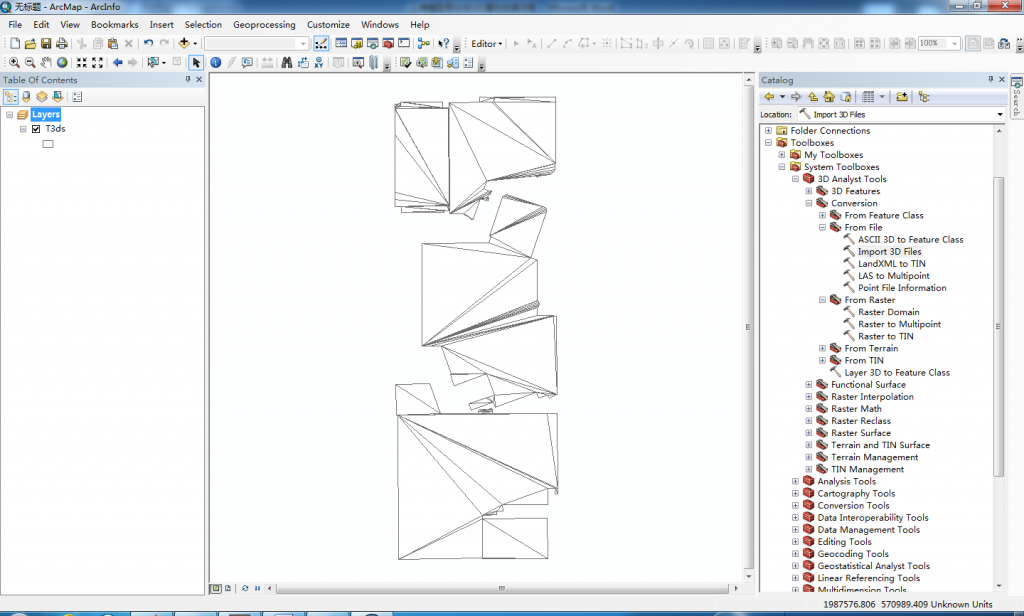Go up one level in Catalog

[813, 97]
